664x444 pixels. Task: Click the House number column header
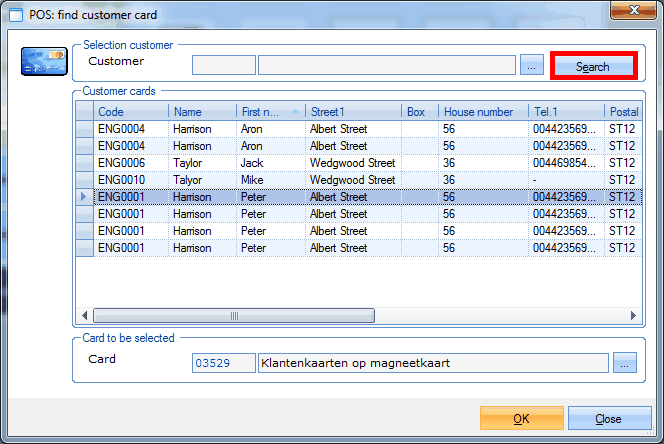[483, 112]
